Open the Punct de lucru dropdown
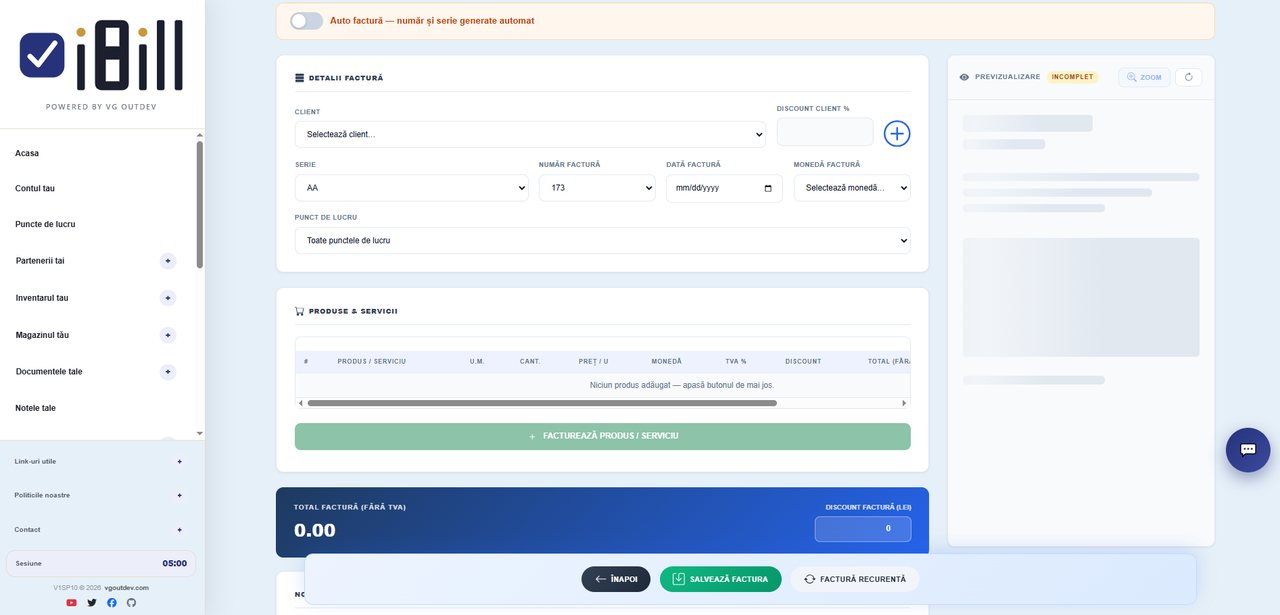The width and height of the screenshot is (1280, 615). click(603, 241)
